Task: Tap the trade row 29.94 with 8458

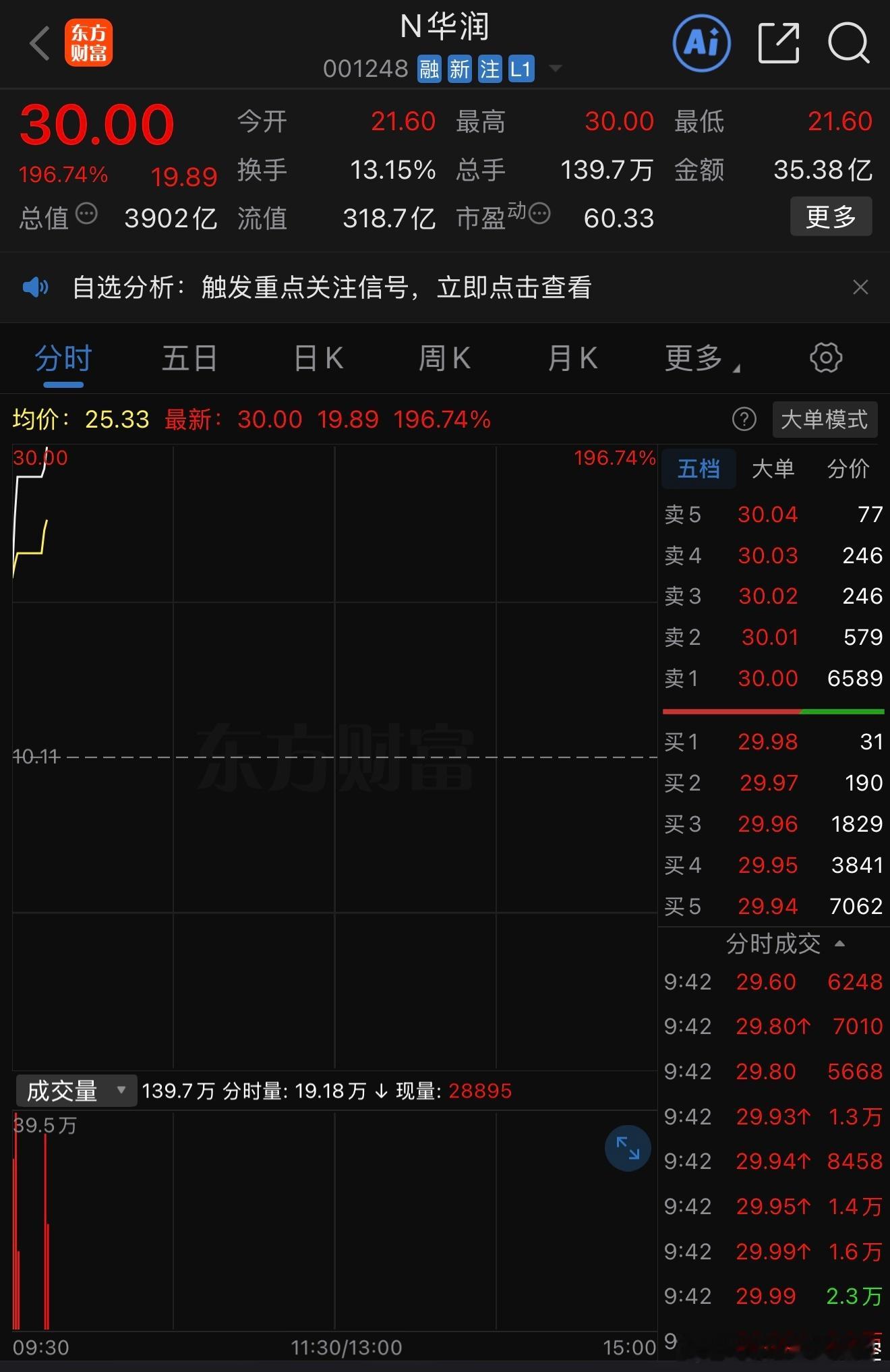Action: click(x=773, y=1162)
